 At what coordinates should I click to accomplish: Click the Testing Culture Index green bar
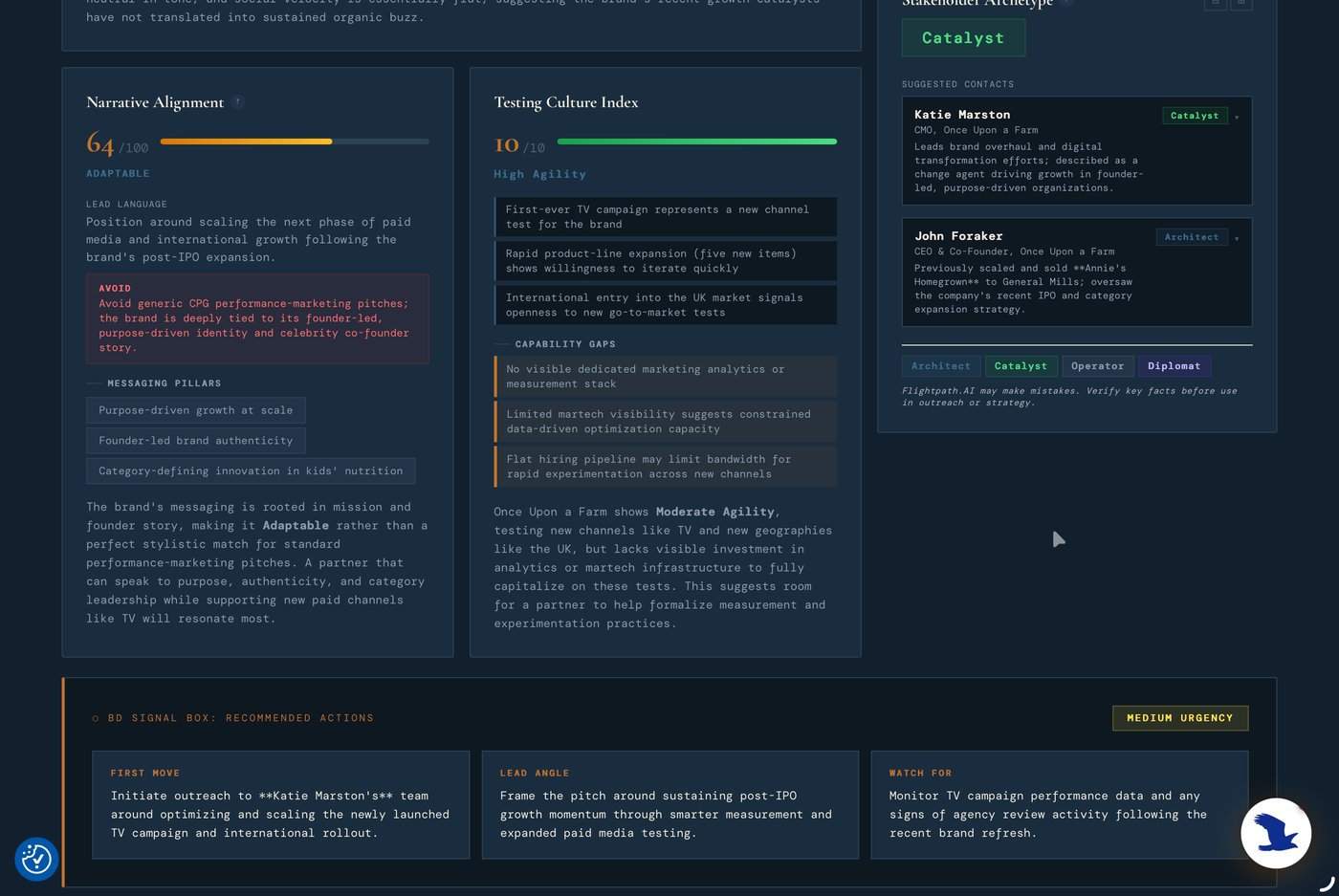coord(696,142)
